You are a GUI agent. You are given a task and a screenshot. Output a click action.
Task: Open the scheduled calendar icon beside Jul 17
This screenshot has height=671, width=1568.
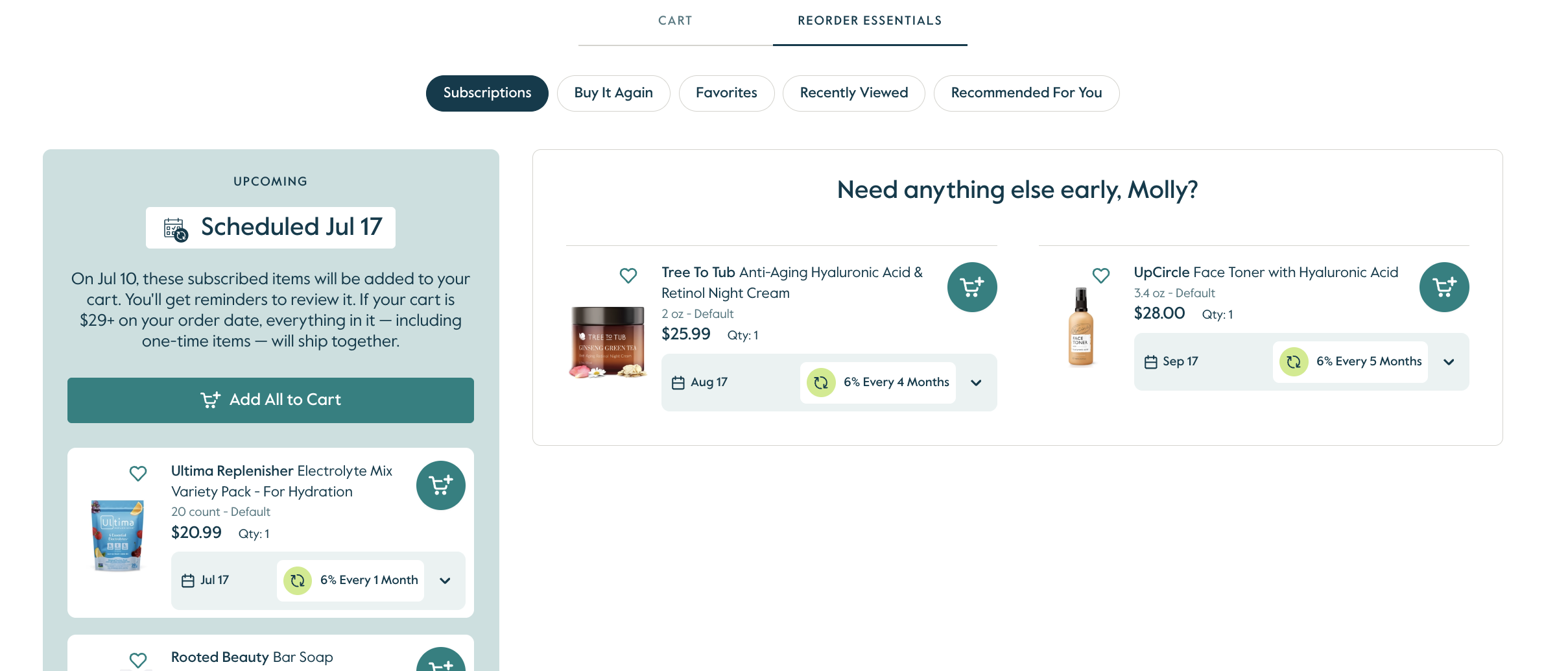coord(176,230)
